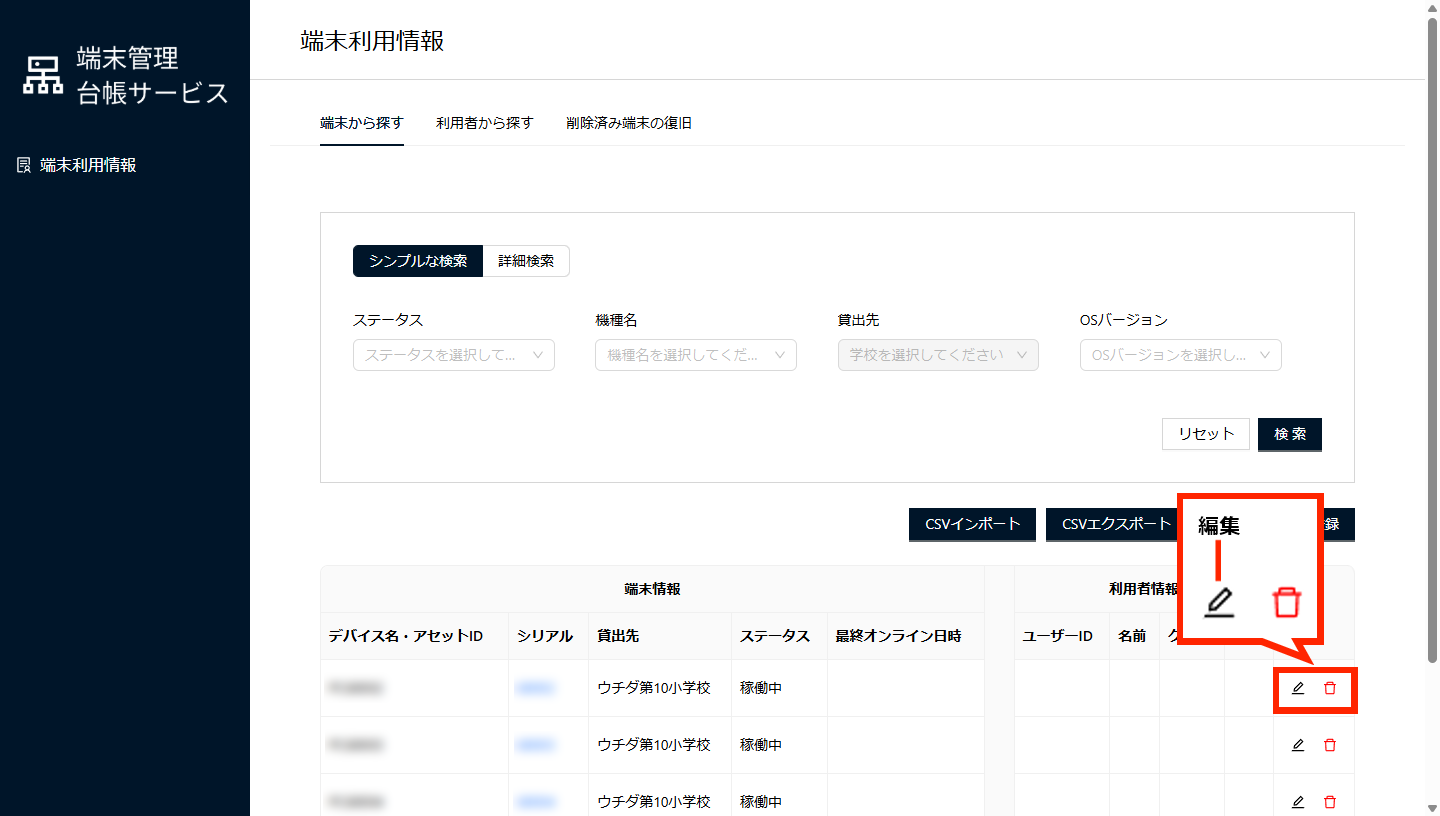Expand the 機種名 dropdown

(695, 355)
